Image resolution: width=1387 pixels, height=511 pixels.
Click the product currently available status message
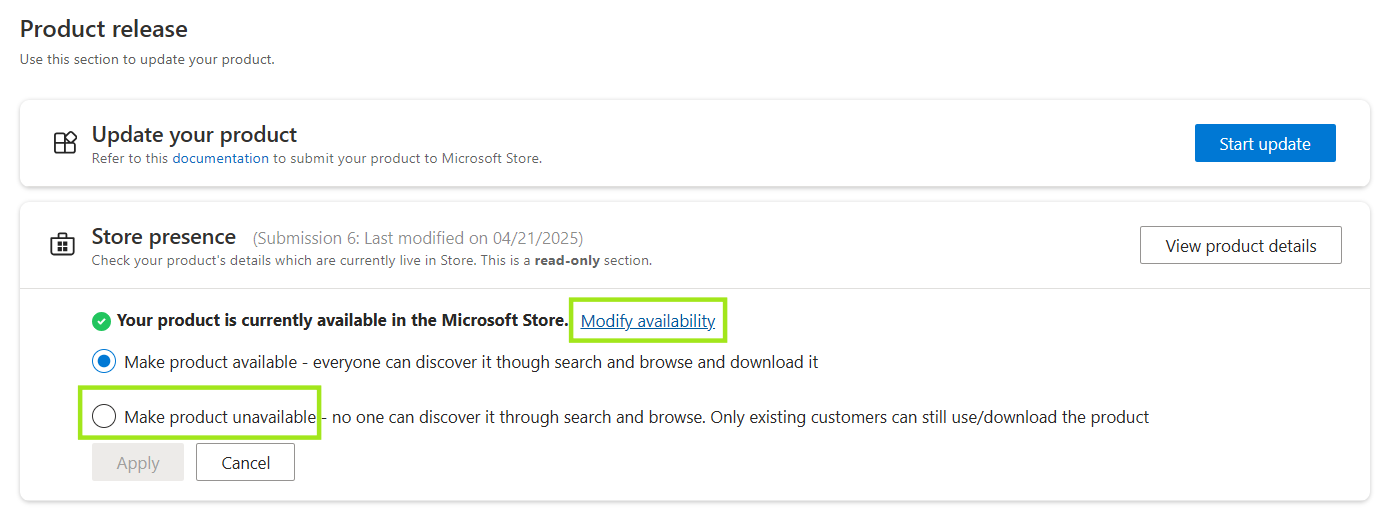pyautogui.click(x=342, y=321)
